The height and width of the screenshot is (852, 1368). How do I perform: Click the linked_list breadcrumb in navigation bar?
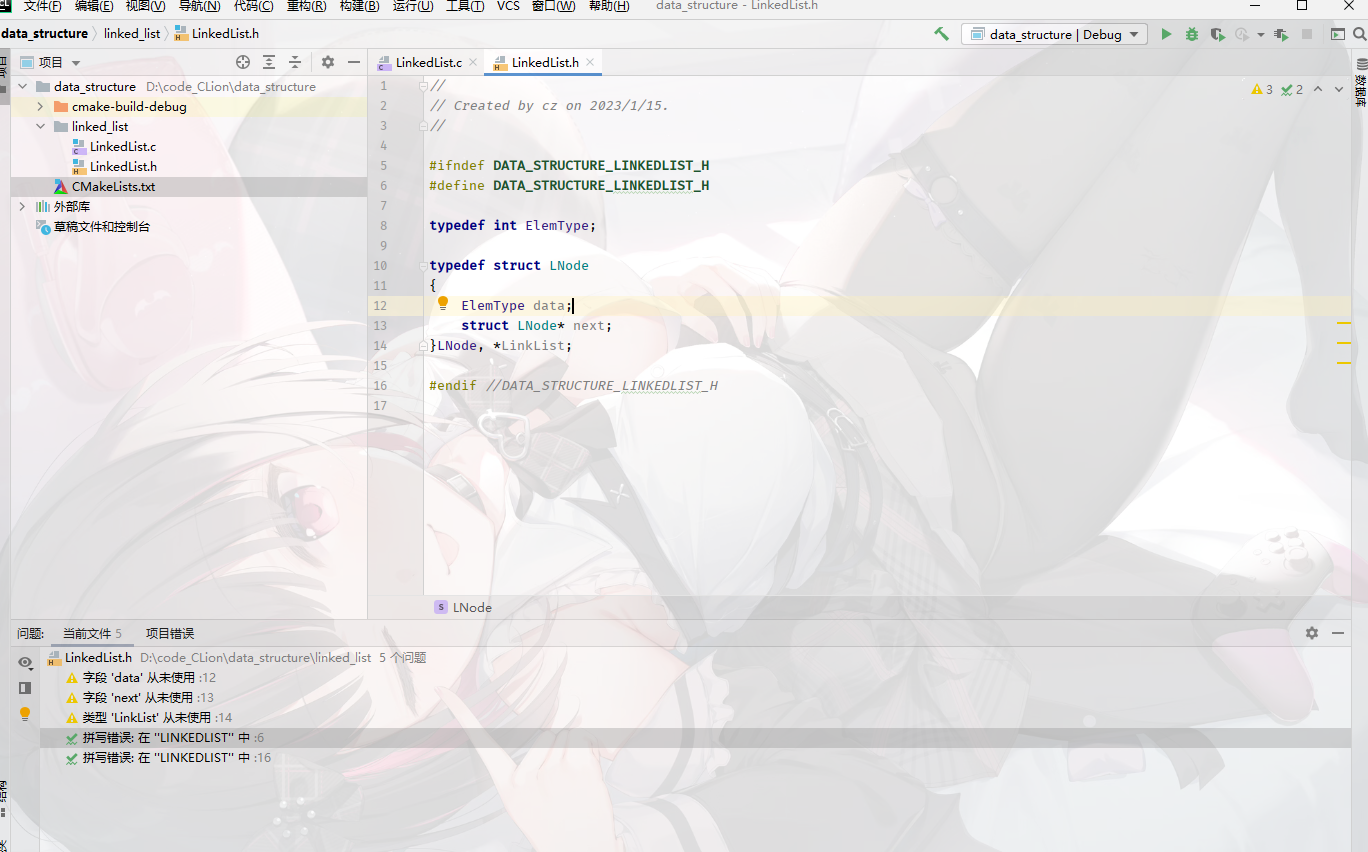coord(132,34)
